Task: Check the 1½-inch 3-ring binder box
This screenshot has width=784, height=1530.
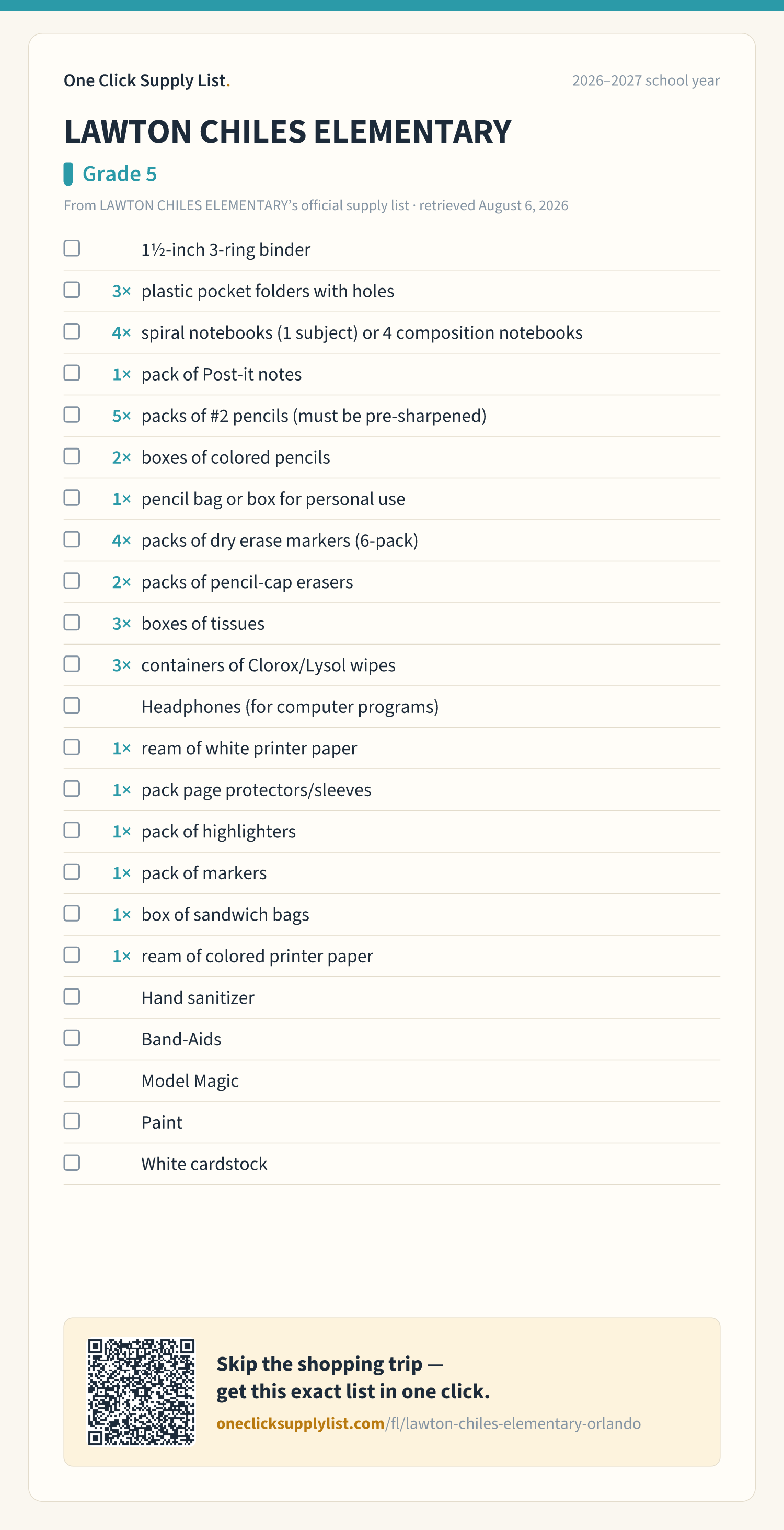Action: click(x=72, y=248)
